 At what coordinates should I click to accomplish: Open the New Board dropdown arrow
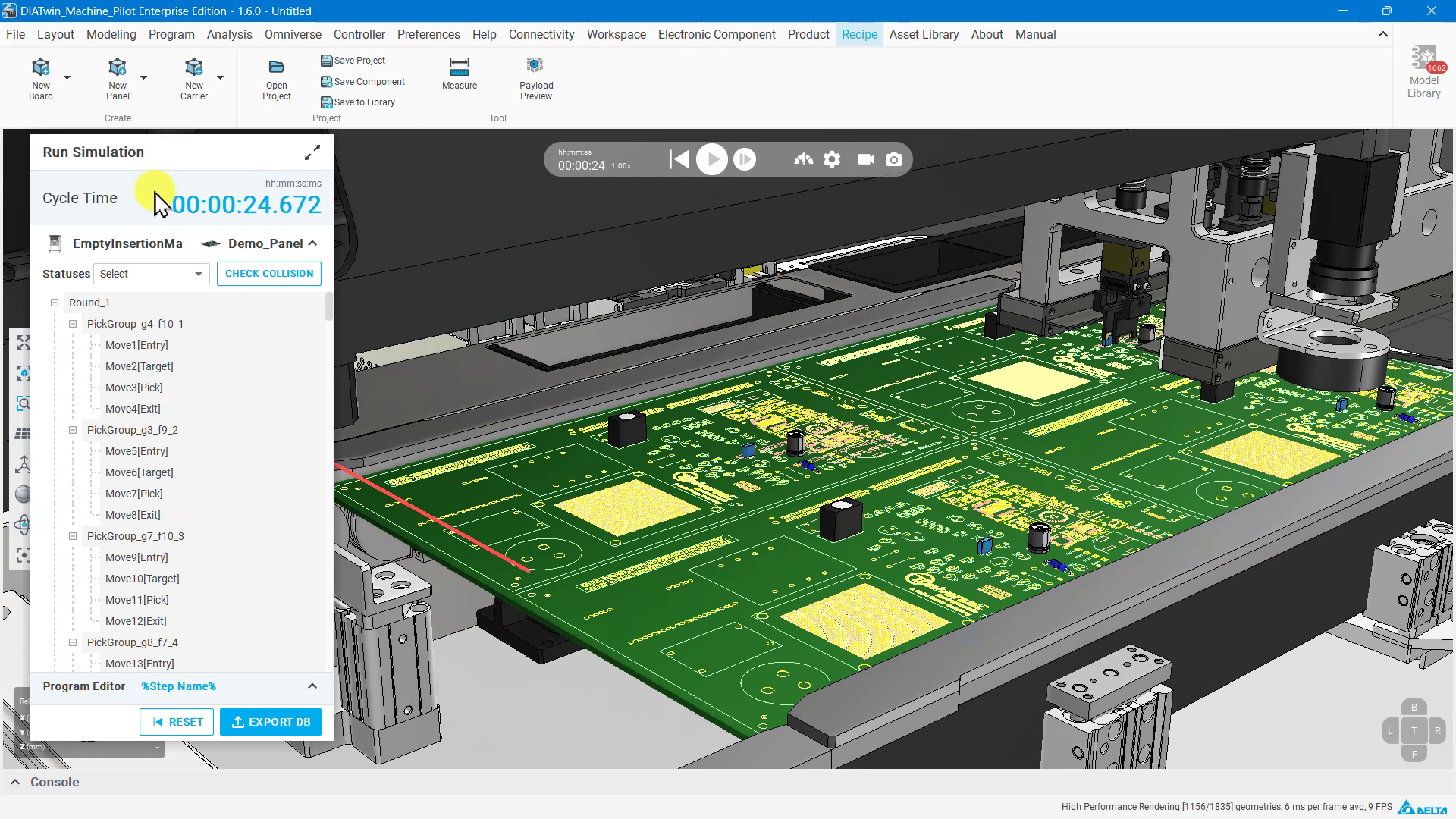point(67,77)
